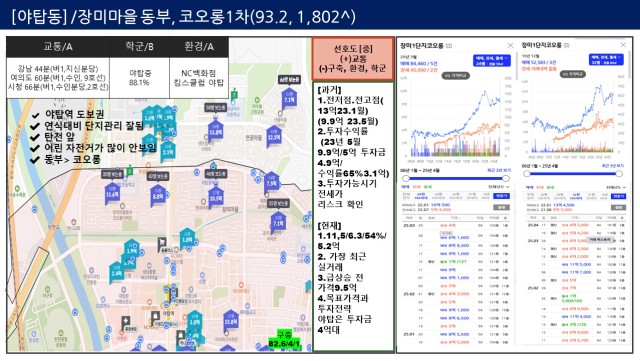Click the blue button ending right panel's size tabs
The image size is (640, 361).
[619, 196]
